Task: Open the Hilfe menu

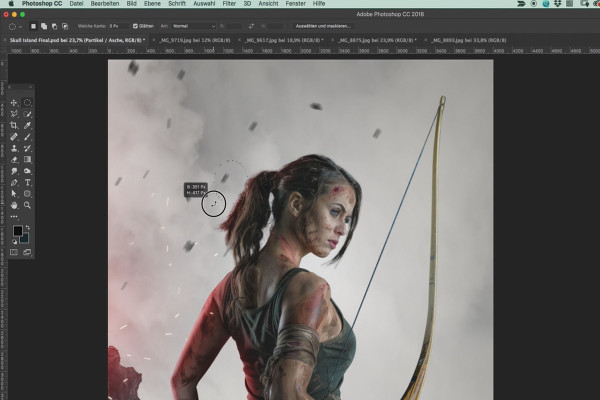Action: point(319,3)
